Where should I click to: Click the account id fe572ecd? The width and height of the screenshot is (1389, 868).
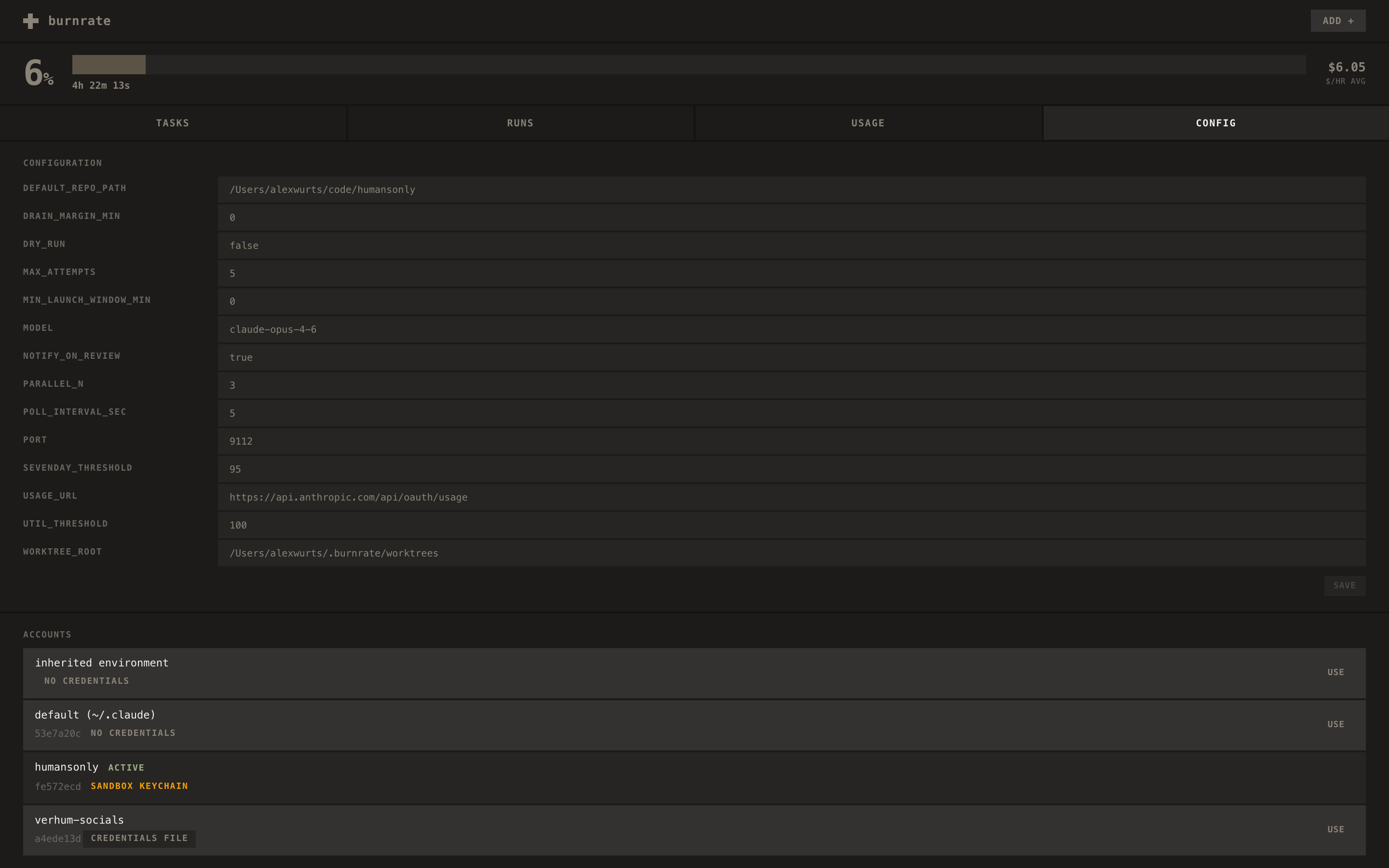58,787
